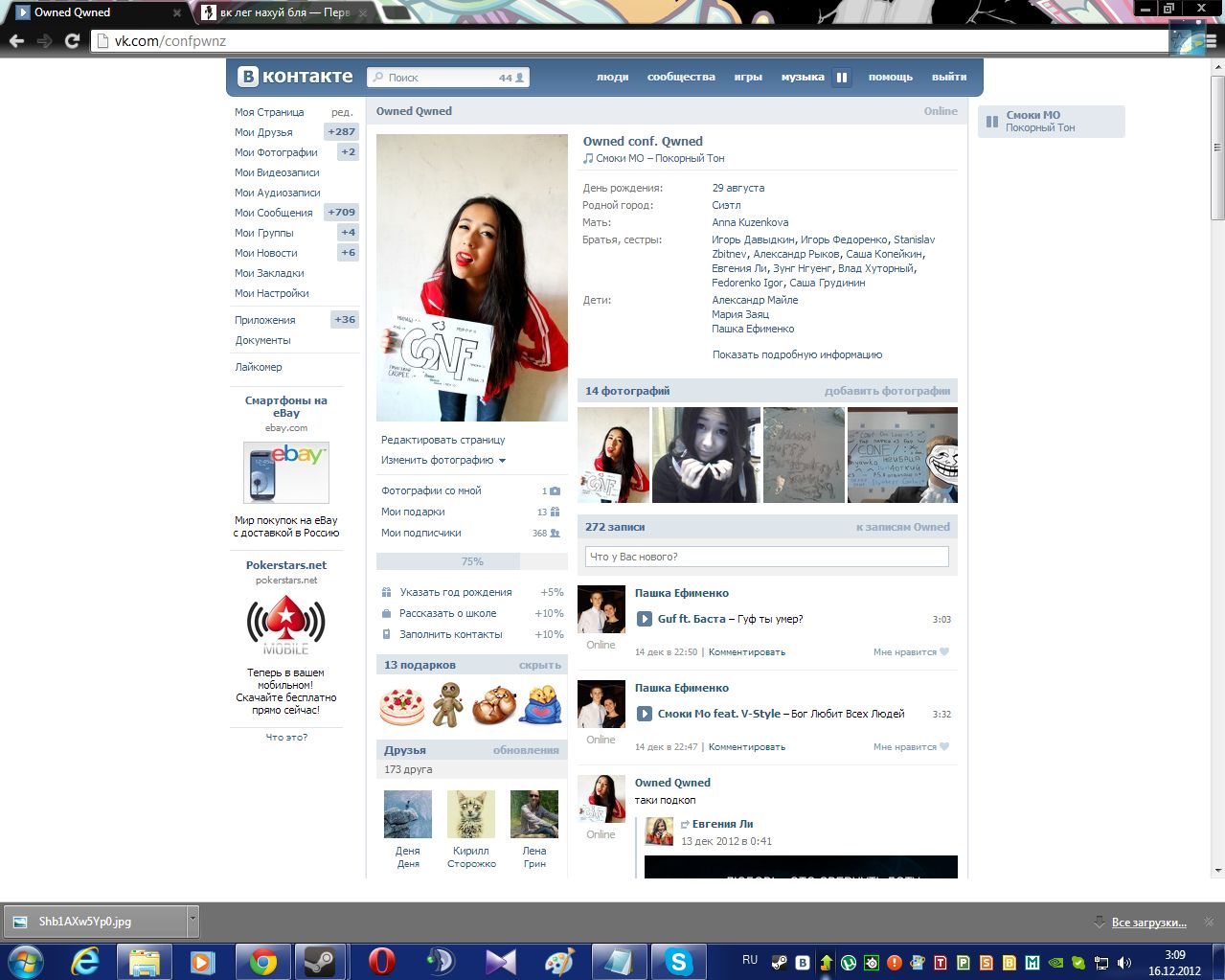1225x980 pixels.
Task: Expand Изменить фотографию dropdown
Action: pyautogui.click(x=502, y=461)
